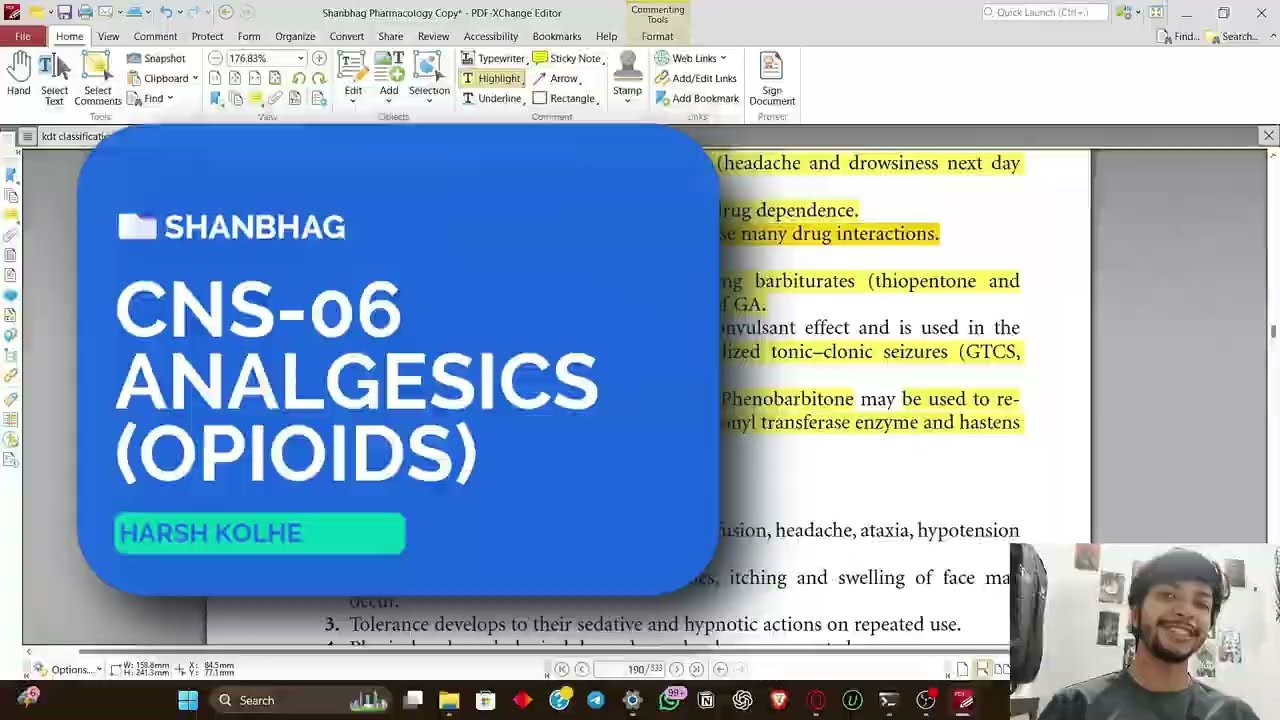This screenshot has width=1280, height=720.
Task: Choose the Select Comments tool
Action: 98,79
